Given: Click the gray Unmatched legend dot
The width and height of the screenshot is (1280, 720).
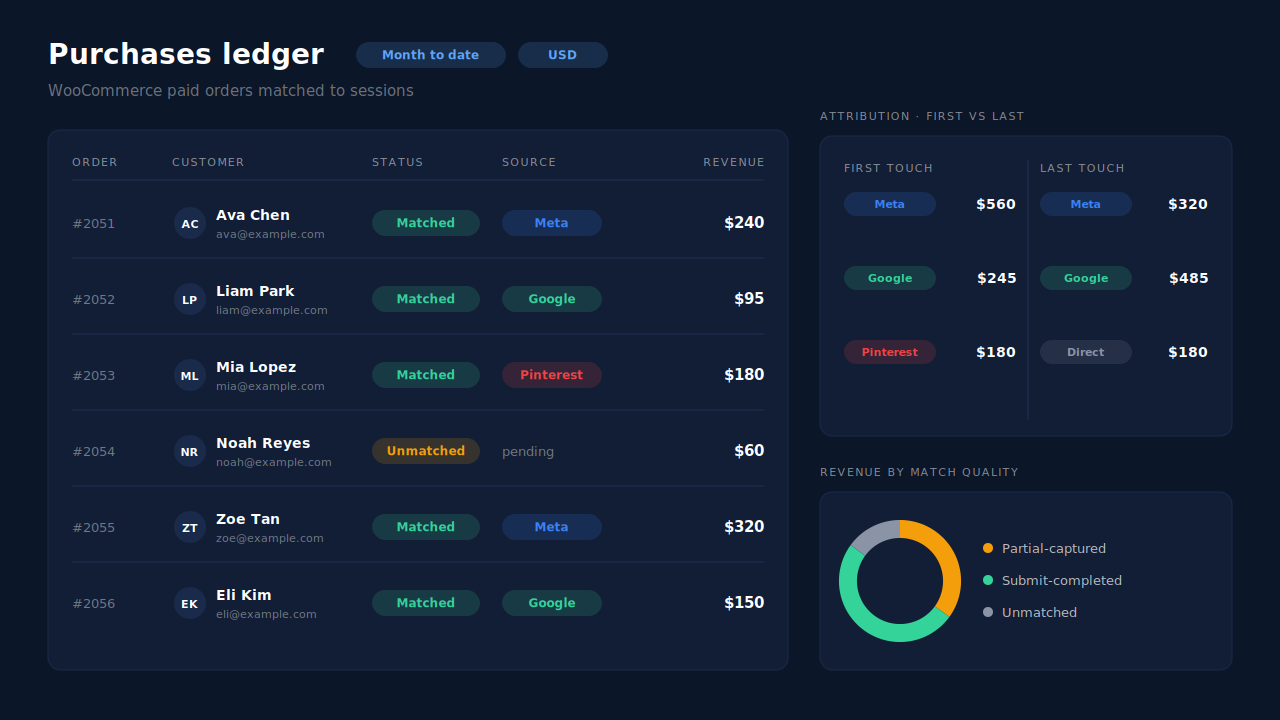Looking at the screenshot, I should [x=988, y=612].
